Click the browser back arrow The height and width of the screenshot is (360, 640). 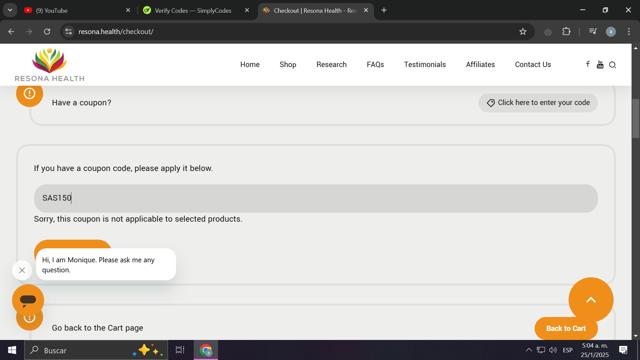pos(11,31)
